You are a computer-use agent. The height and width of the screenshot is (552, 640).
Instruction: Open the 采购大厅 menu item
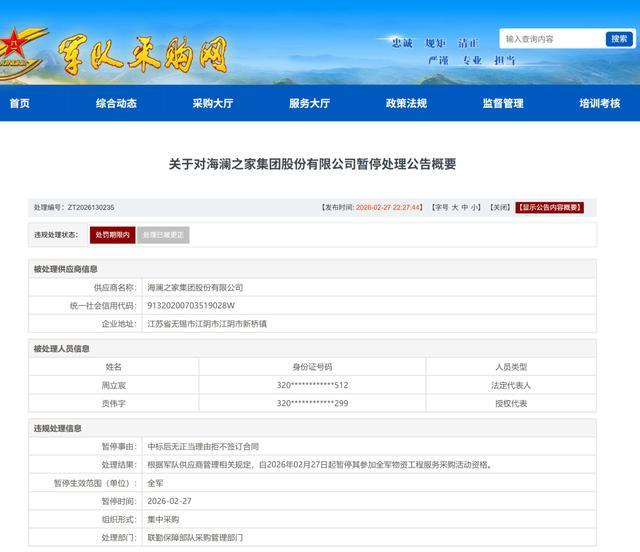click(213, 103)
